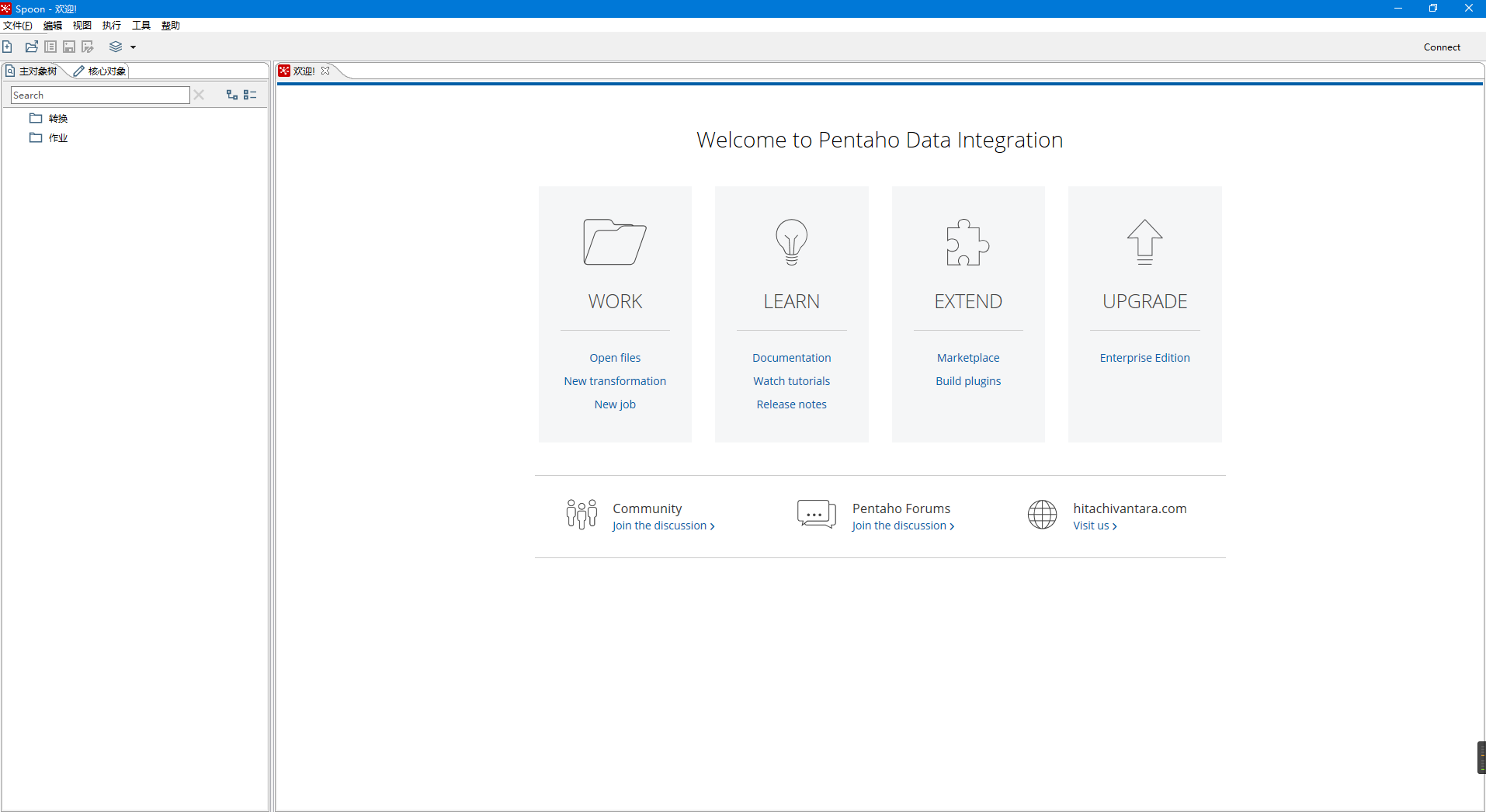Click the Save As toolbar icon
Viewport: 1486px width, 812px height.
click(x=88, y=47)
